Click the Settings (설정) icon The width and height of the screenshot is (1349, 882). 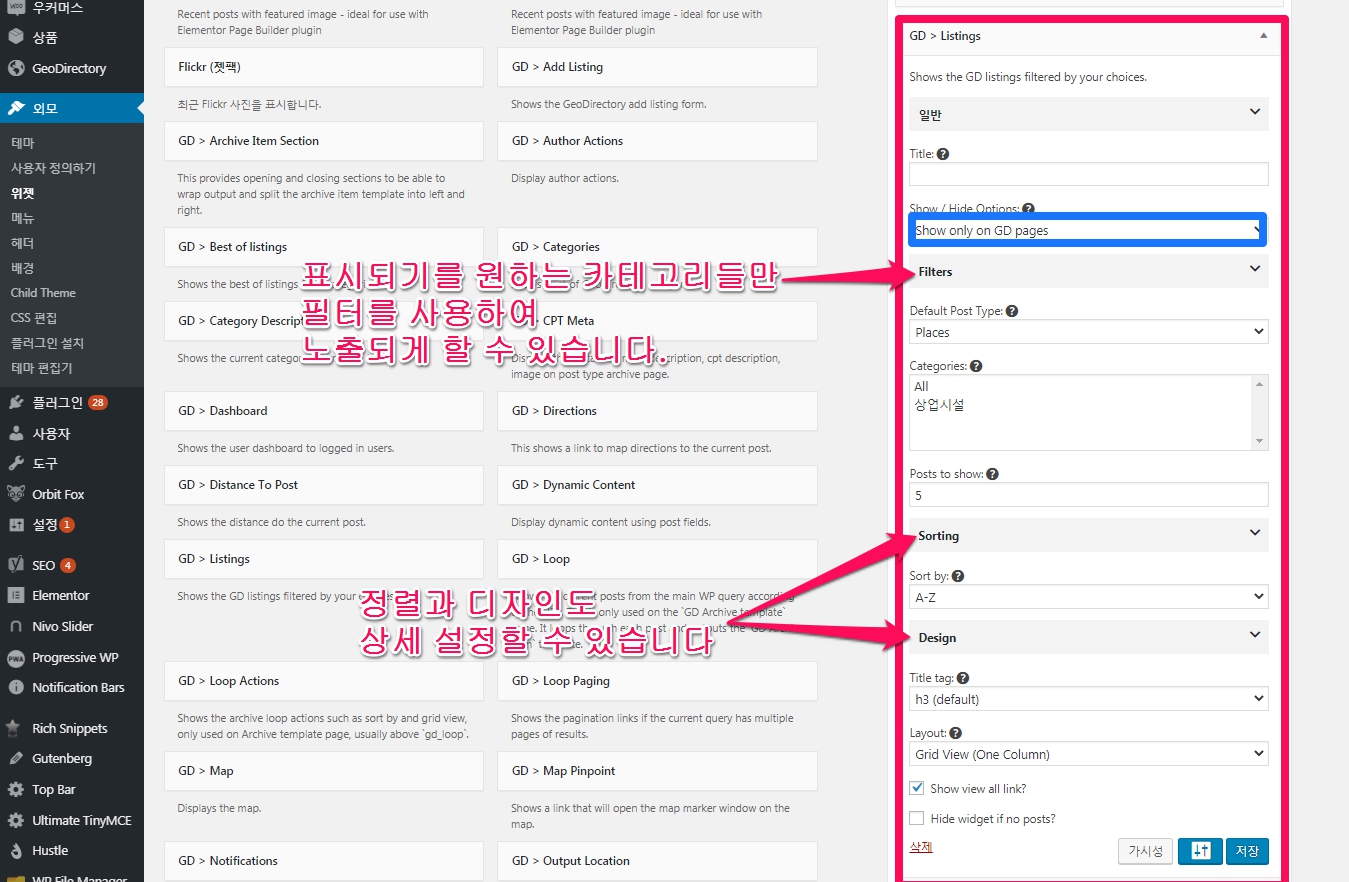15,525
